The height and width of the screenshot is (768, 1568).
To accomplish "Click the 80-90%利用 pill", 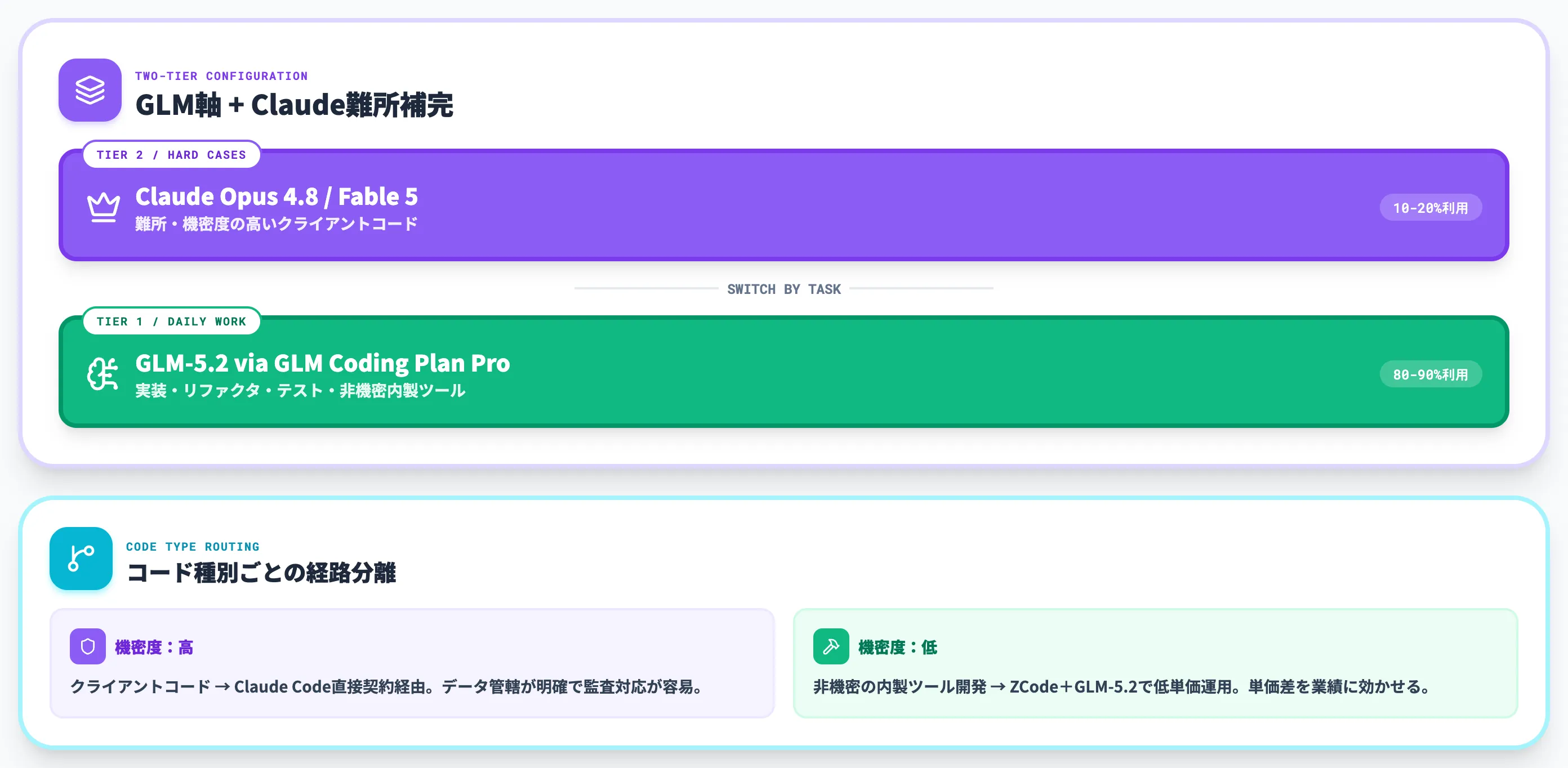I will [1431, 374].
